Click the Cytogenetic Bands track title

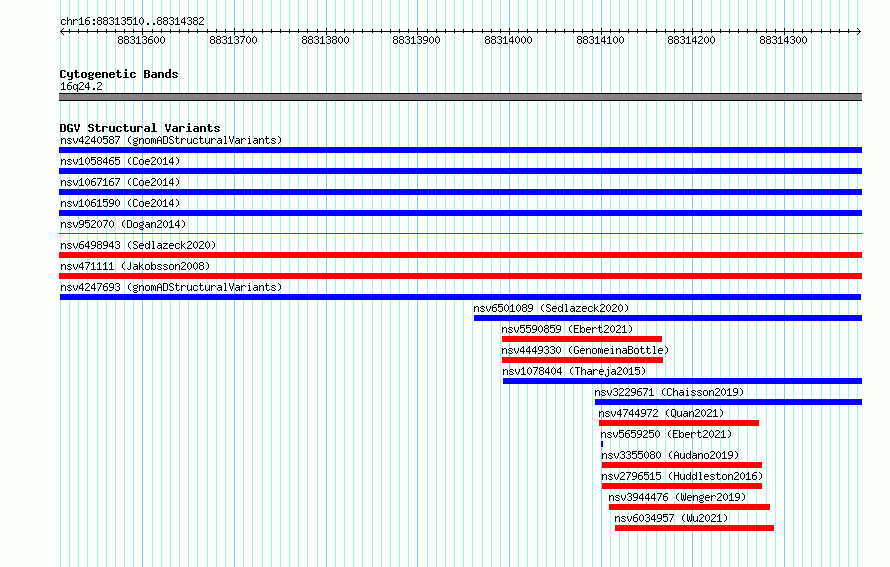[x=119, y=74]
